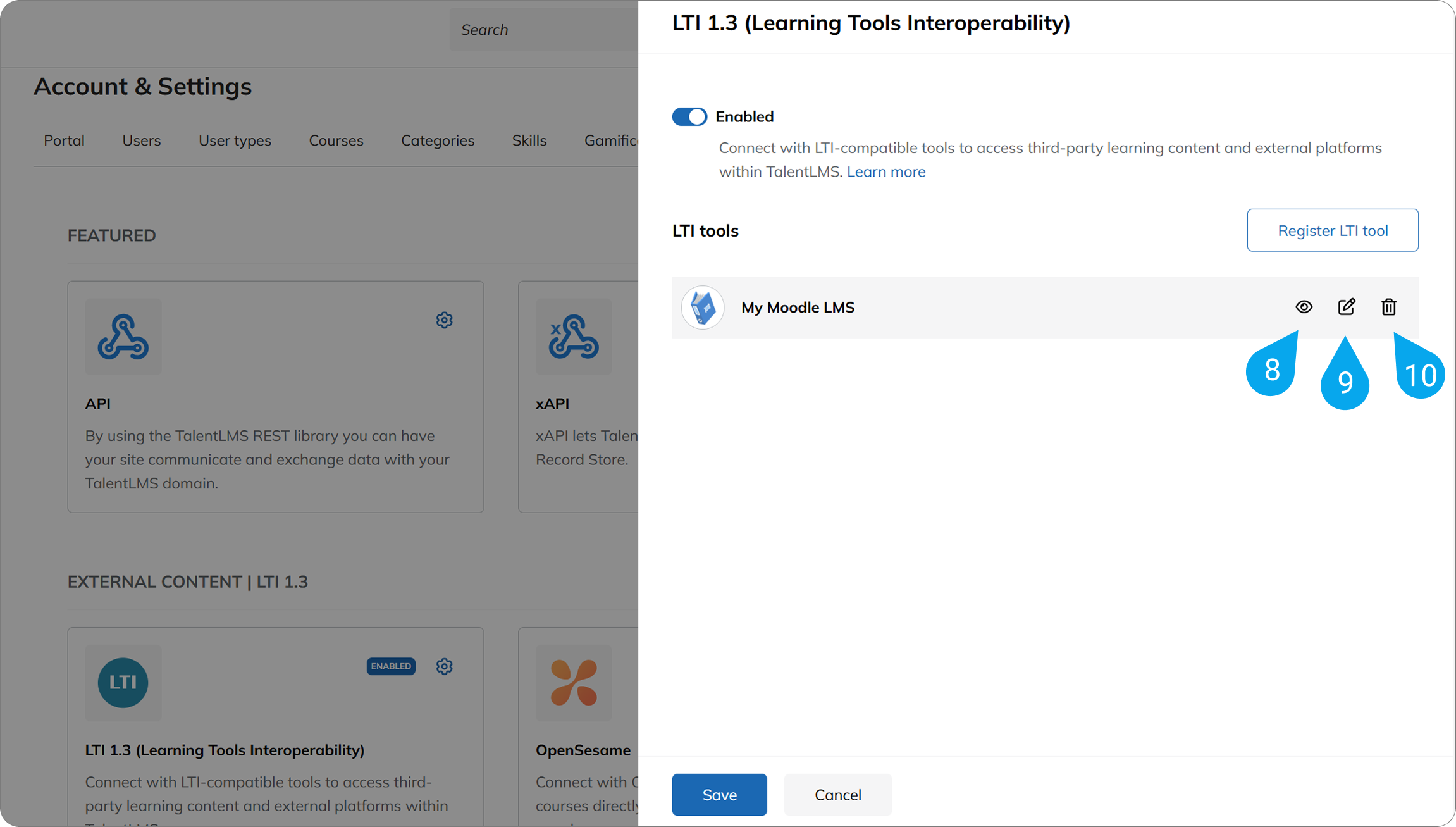Click the My Moodle LMS logo thumbnail
This screenshot has width=1456, height=827.
[x=703, y=308]
